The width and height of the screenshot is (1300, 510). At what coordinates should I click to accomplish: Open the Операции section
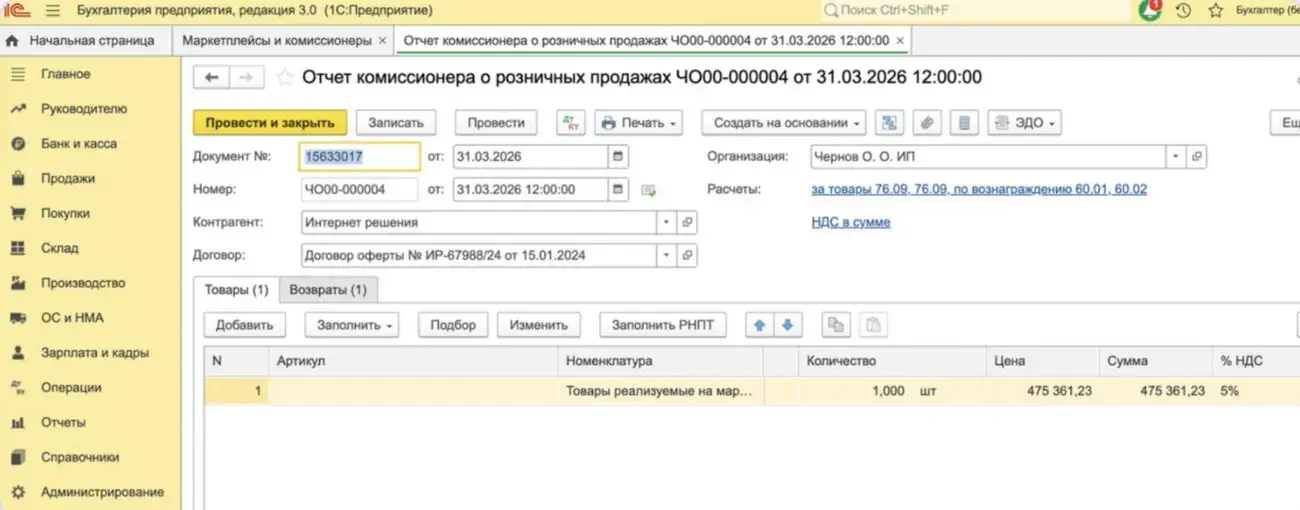[x=70, y=388]
